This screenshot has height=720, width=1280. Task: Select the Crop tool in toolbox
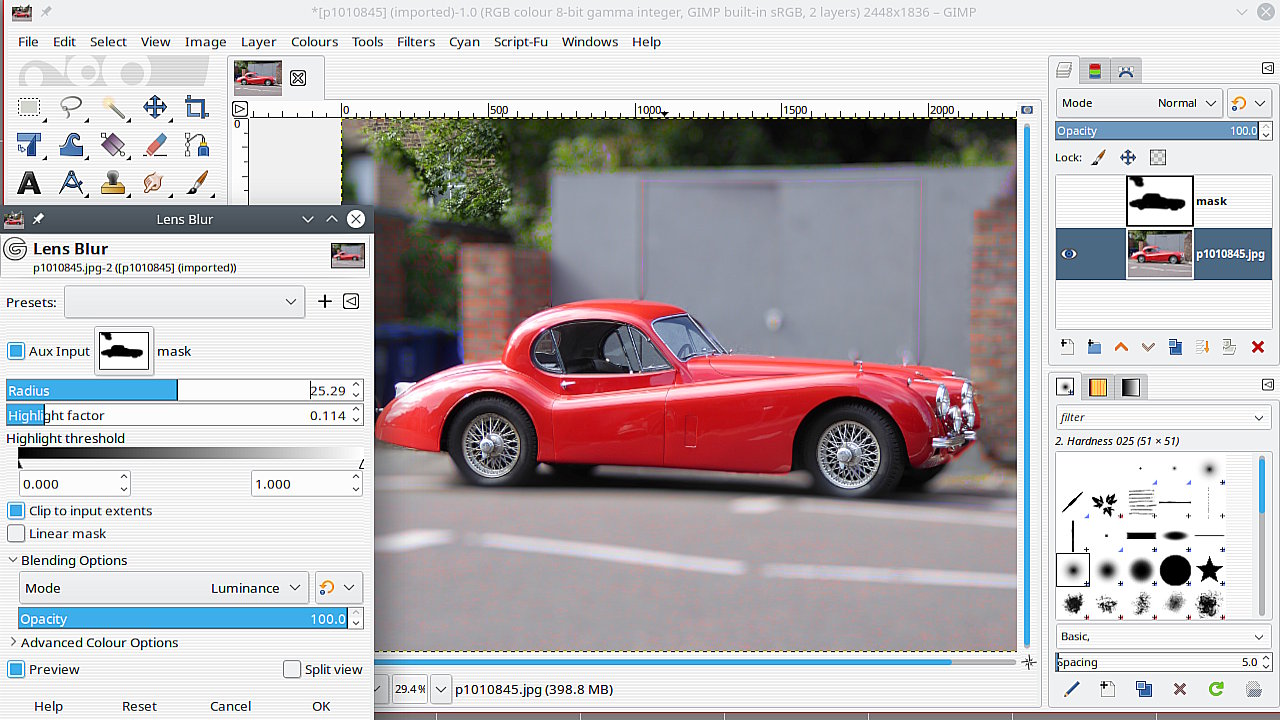tap(196, 107)
